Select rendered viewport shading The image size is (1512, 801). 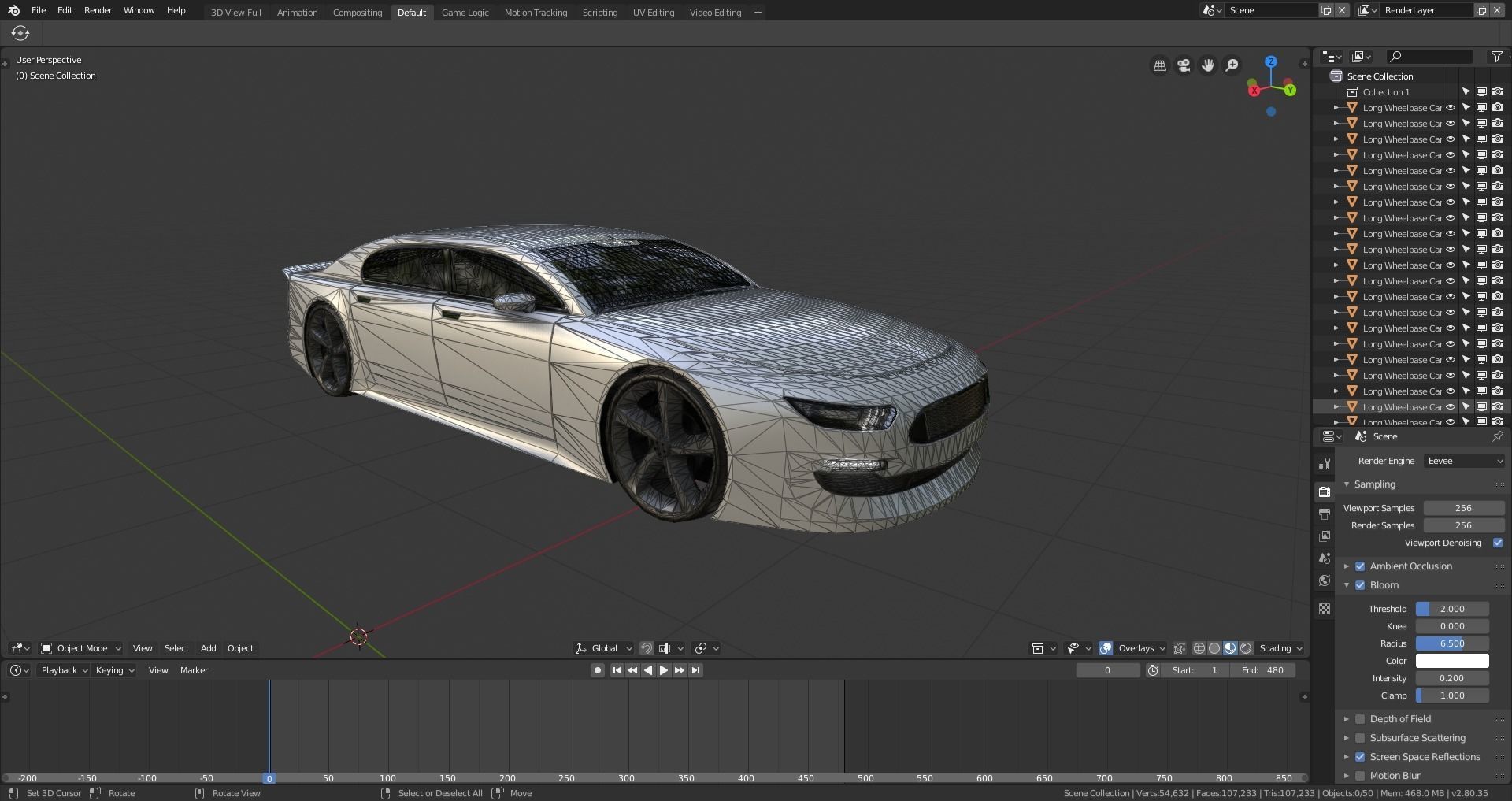pos(1246,648)
